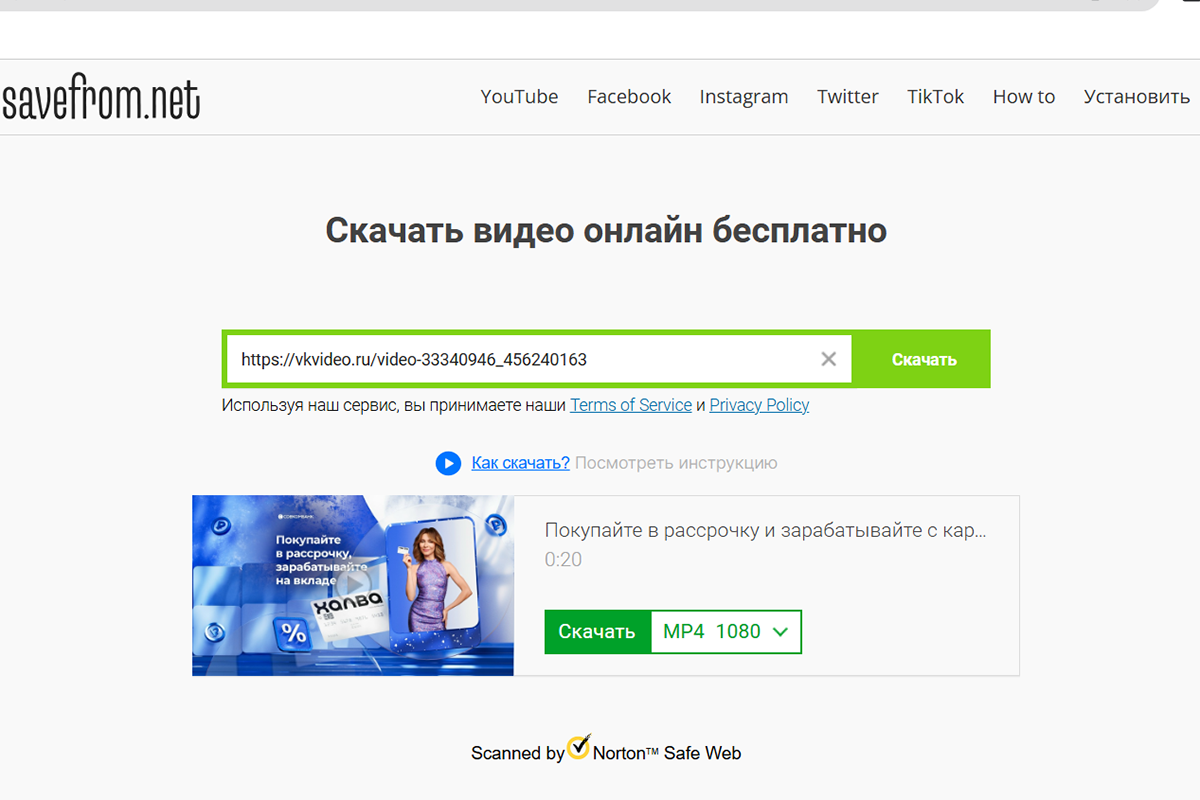Viewport: 1200px width, 800px height.
Task: Click the Посмотреть инструкцию text
Action: (676, 463)
